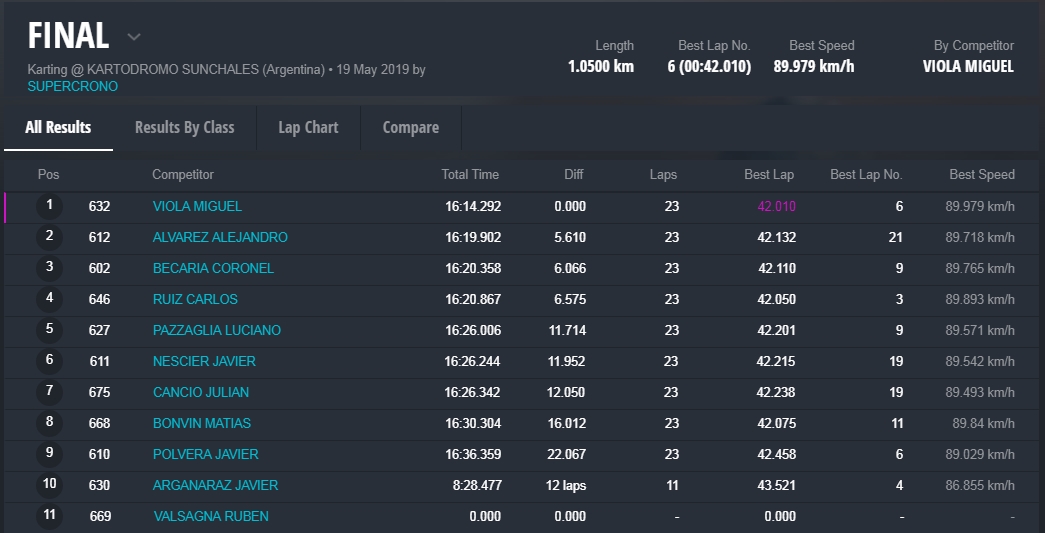Click the Total Time column header
1045x533 pixels.
tap(470, 175)
